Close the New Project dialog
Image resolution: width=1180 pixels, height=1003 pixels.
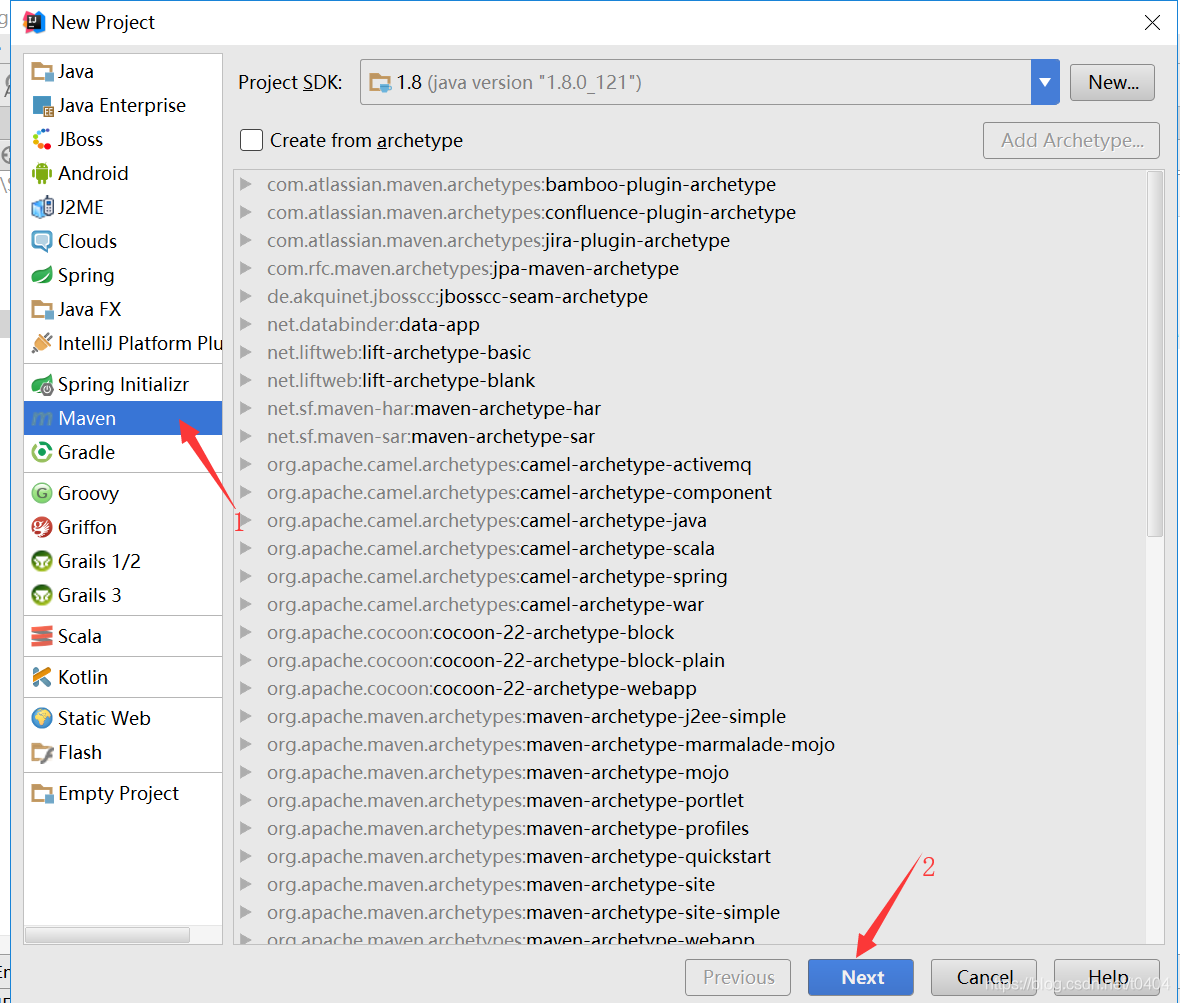1151,23
